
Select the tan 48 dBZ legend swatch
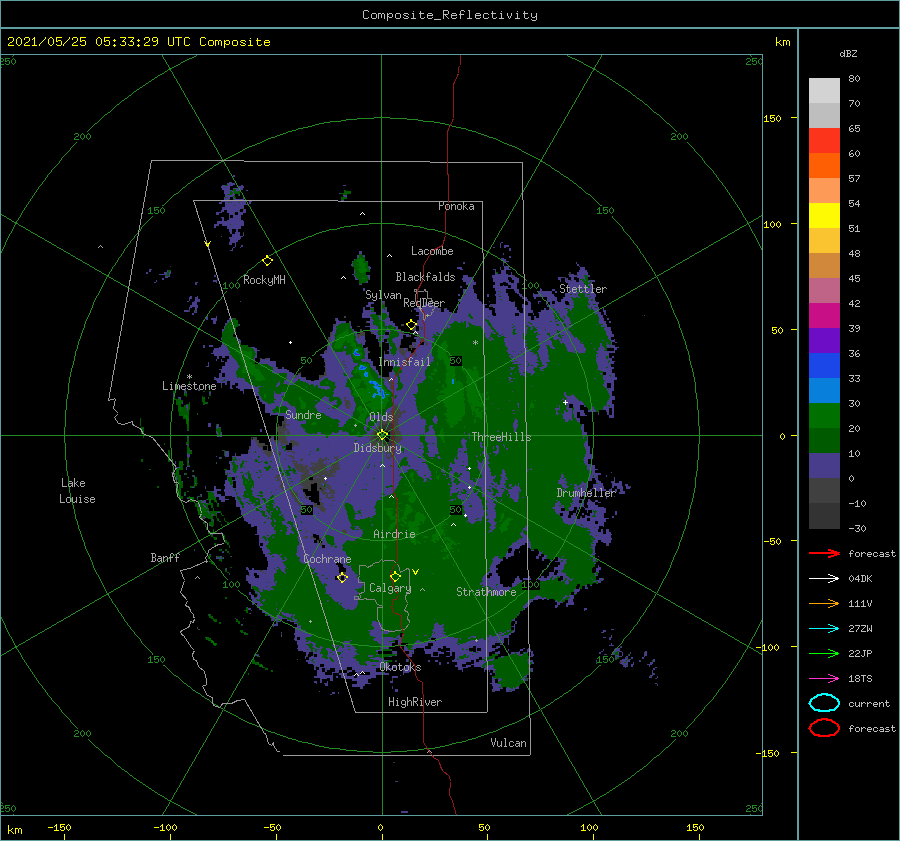pyautogui.click(x=824, y=265)
